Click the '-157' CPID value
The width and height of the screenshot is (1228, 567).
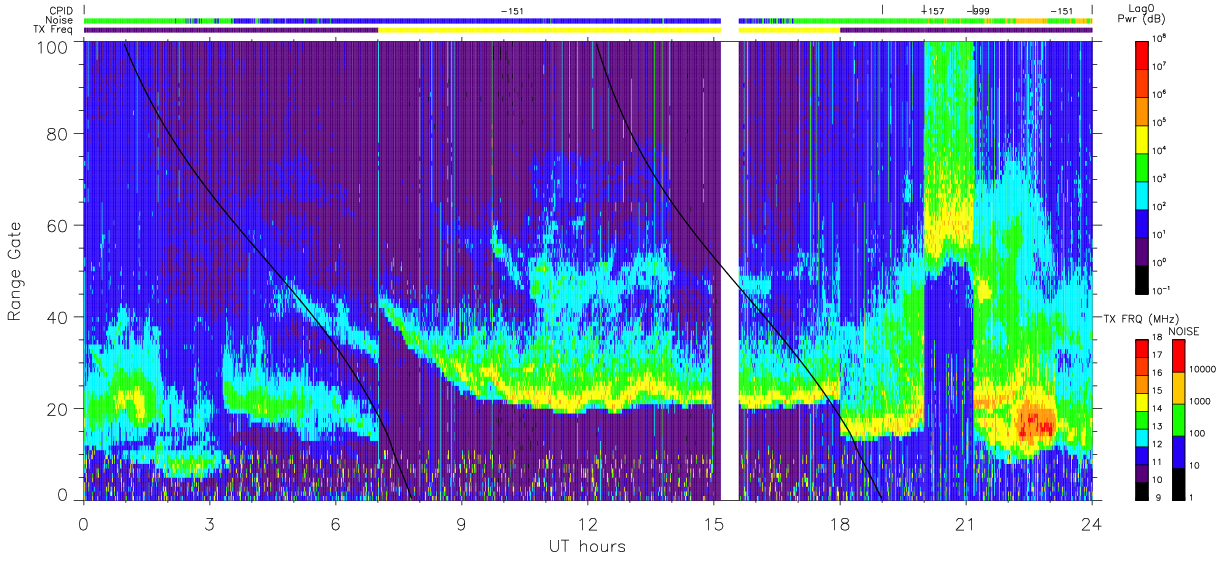point(932,11)
